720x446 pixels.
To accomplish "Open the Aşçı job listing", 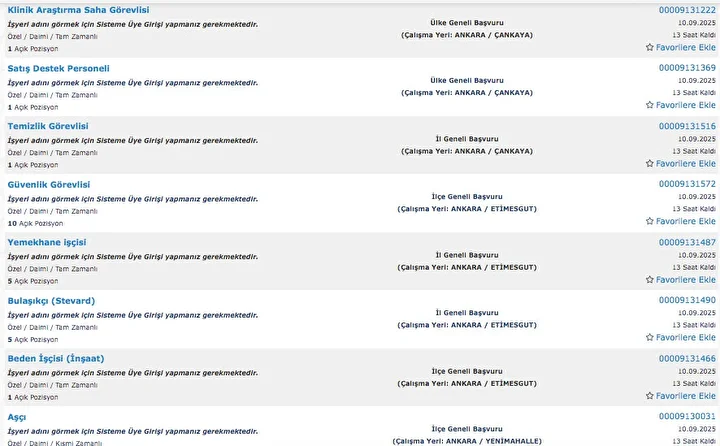I will coord(17,417).
